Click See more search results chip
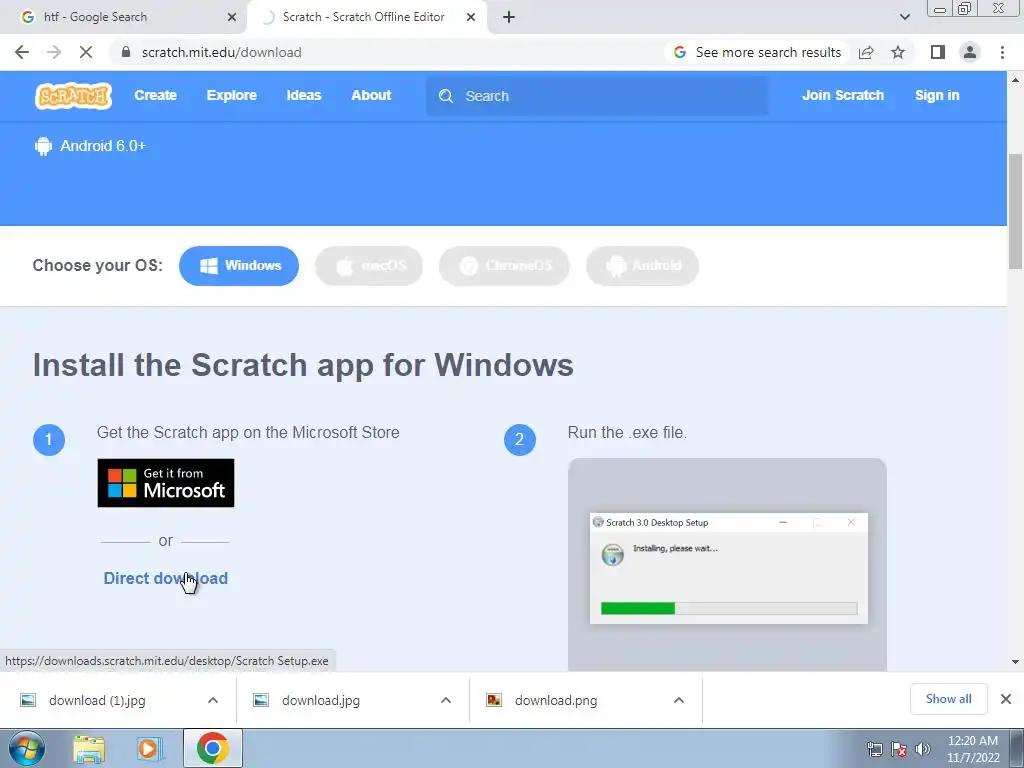The image size is (1024, 768). (758, 52)
